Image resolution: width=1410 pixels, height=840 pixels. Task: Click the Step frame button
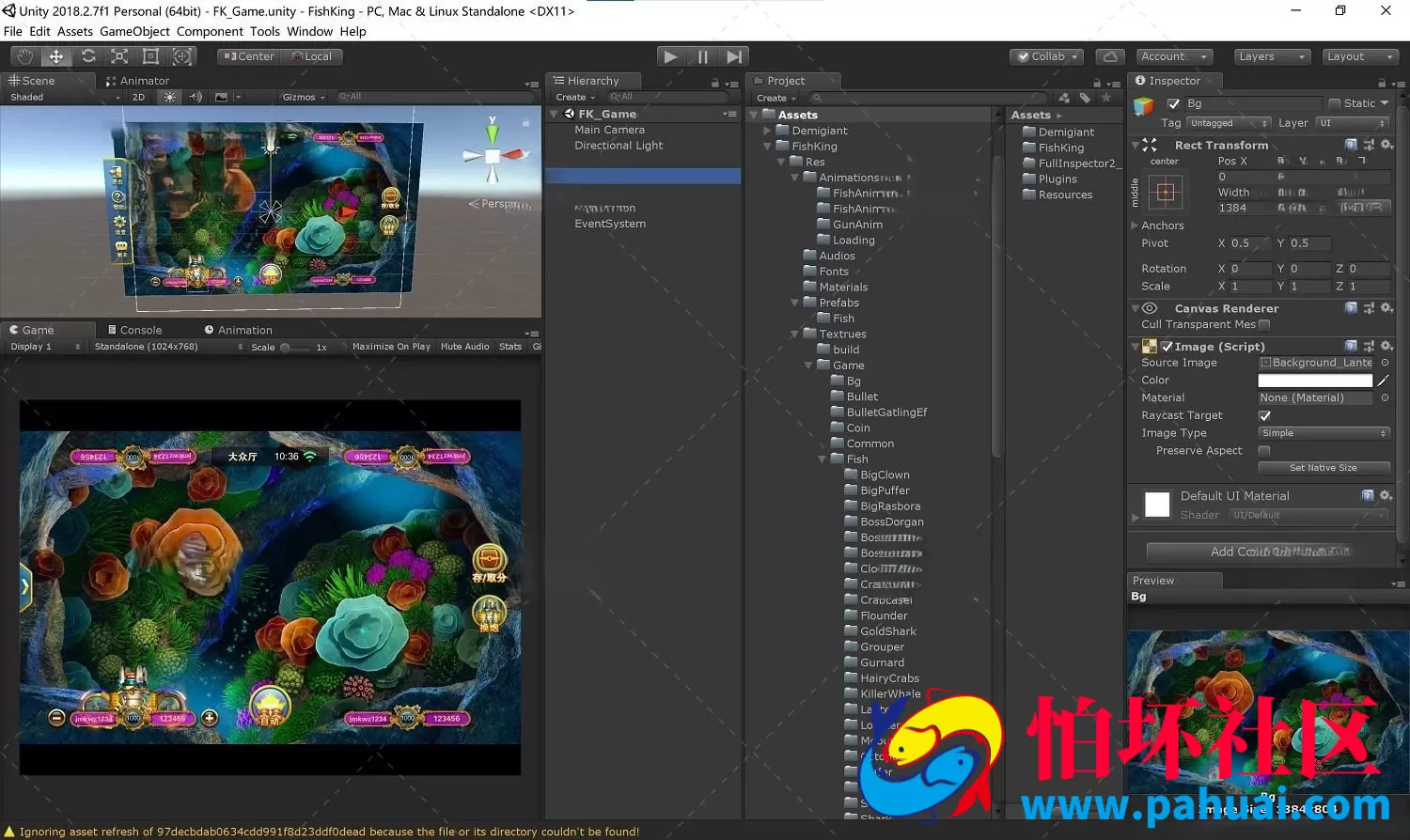pos(734,56)
